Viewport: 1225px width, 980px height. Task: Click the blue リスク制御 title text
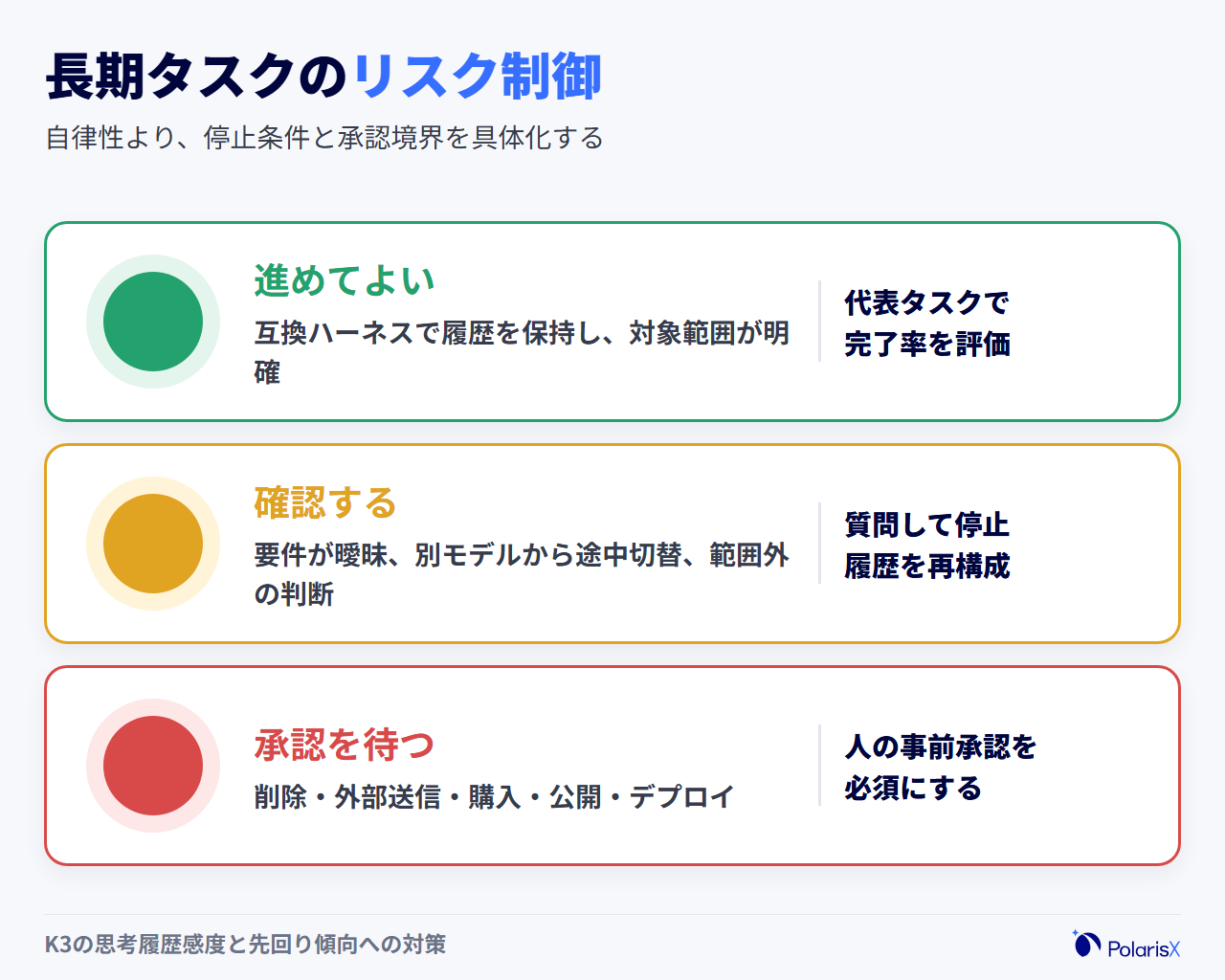point(478,76)
